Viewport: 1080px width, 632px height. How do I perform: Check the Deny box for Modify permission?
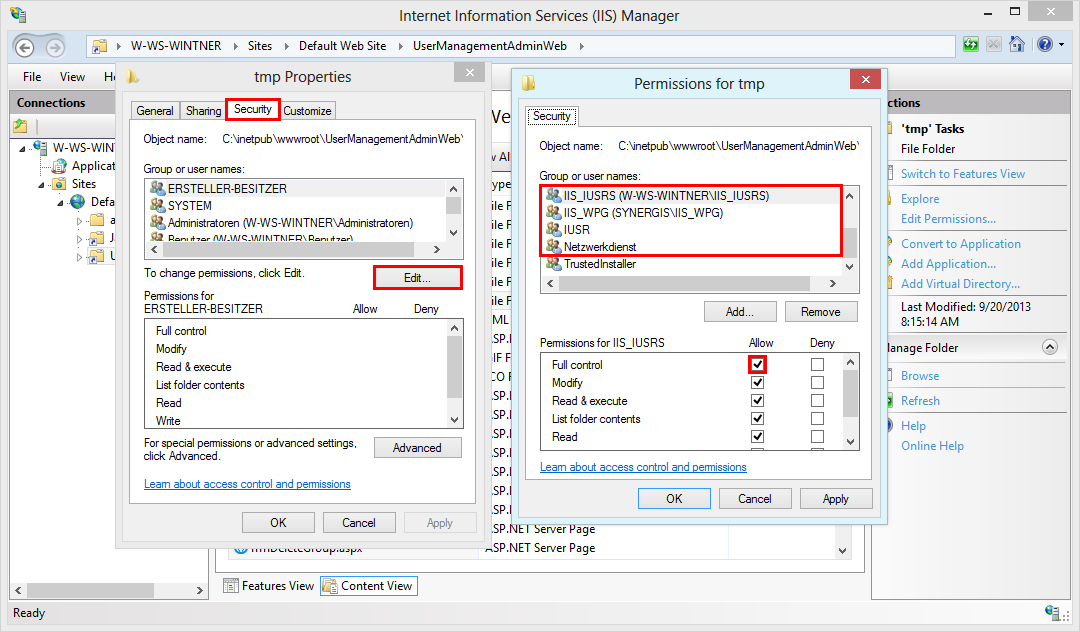[x=818, y=382]
